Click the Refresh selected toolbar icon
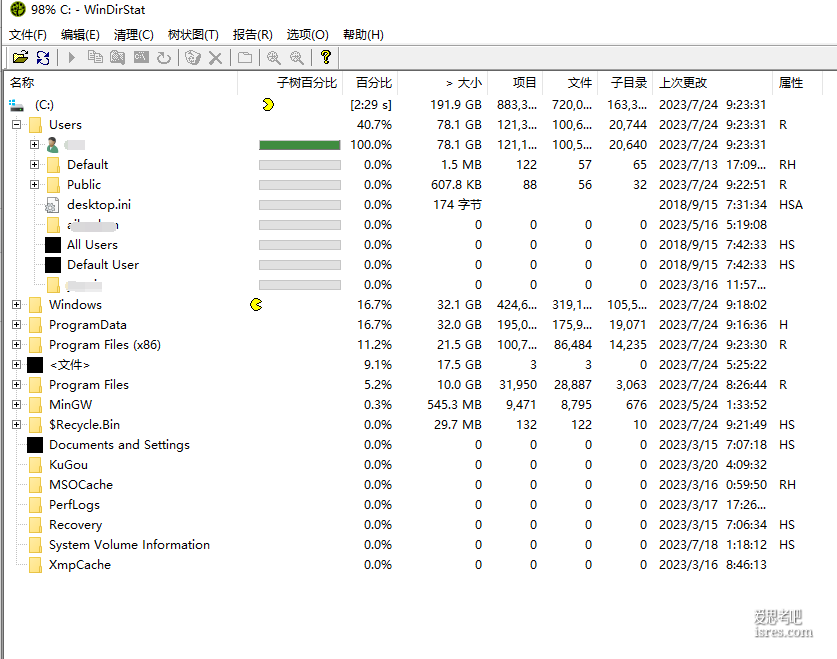837x659 pixels. point(164,57)
